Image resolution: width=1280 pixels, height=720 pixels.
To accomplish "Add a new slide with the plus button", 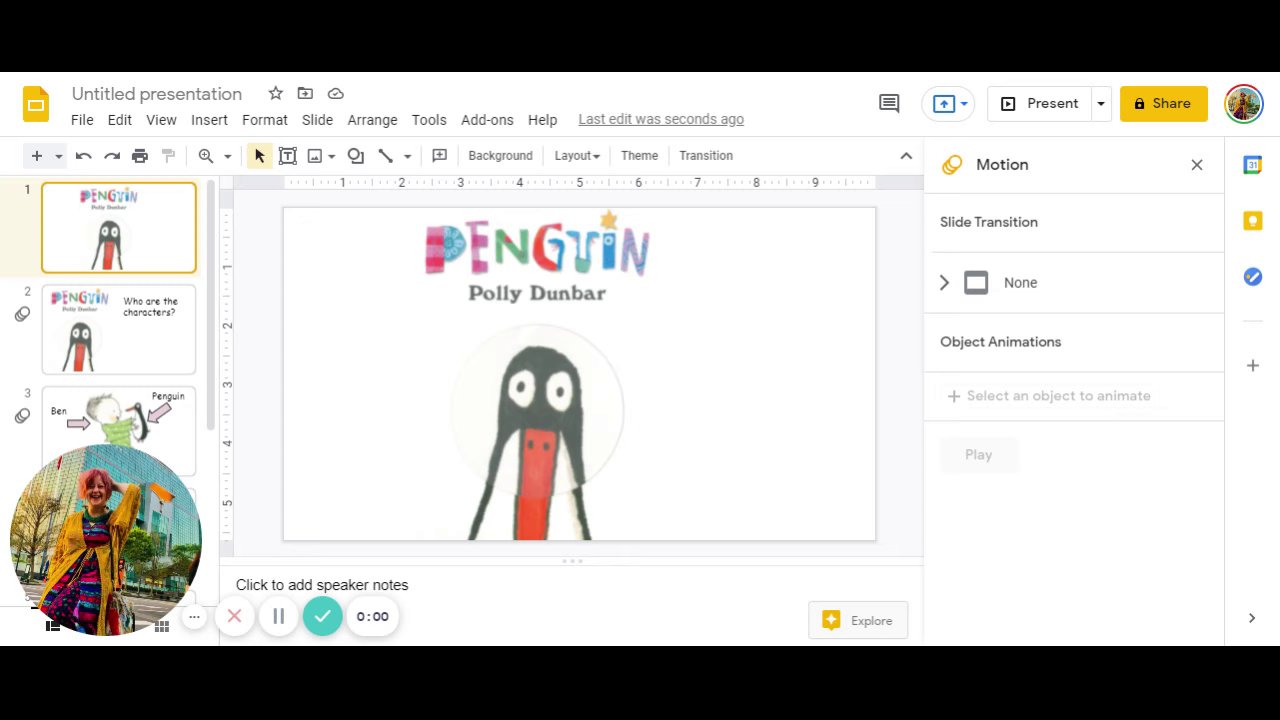I will tap(37, 156).
